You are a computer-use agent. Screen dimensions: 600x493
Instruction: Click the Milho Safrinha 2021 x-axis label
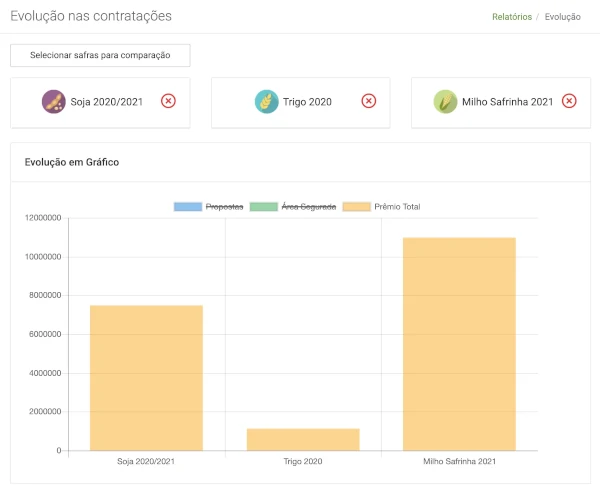pos(459,461)
